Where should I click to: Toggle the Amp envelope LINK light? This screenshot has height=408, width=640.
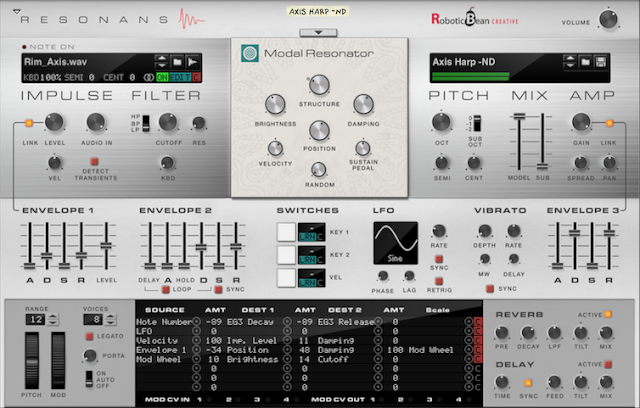pyautogui.click(x=609, y=122)
